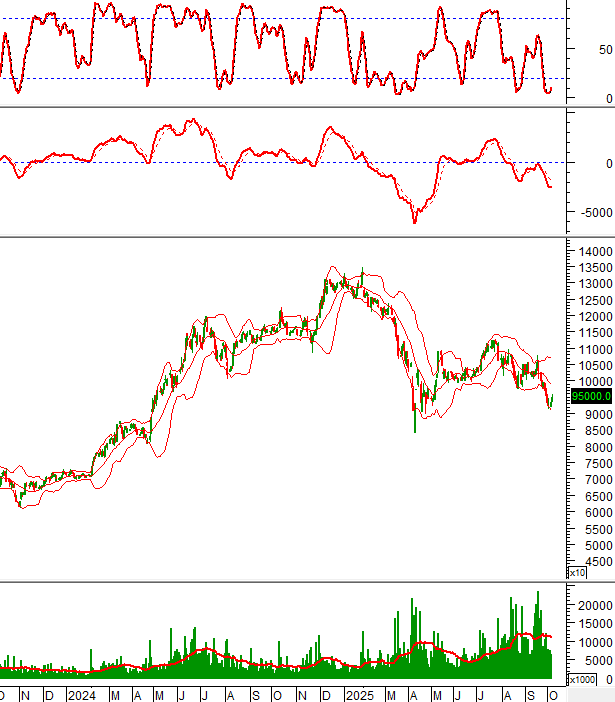Click the x1000 volume multiplier label
615x702 pixels.
pyautogui.click(x=583, y=680)
